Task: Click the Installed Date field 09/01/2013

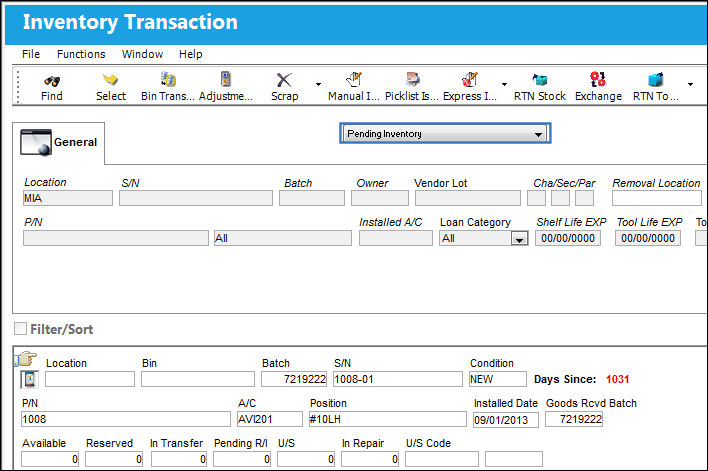Action: [x=506, y=420]
